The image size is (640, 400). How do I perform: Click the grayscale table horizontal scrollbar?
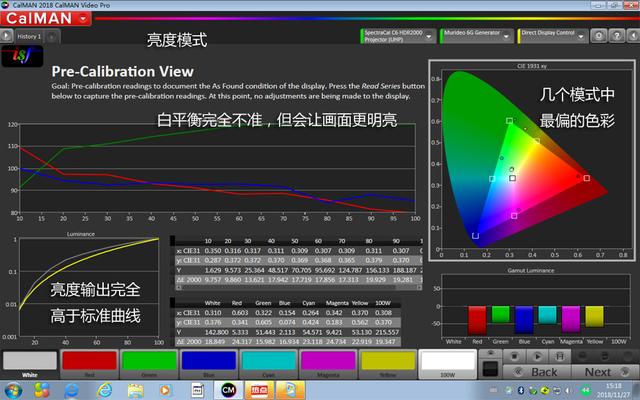[299, 287]
